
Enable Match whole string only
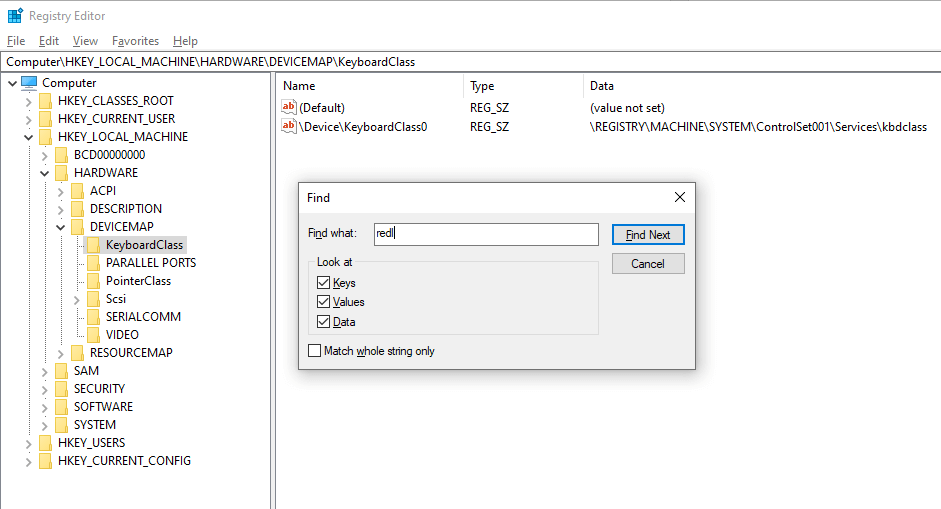pos(314,351)
